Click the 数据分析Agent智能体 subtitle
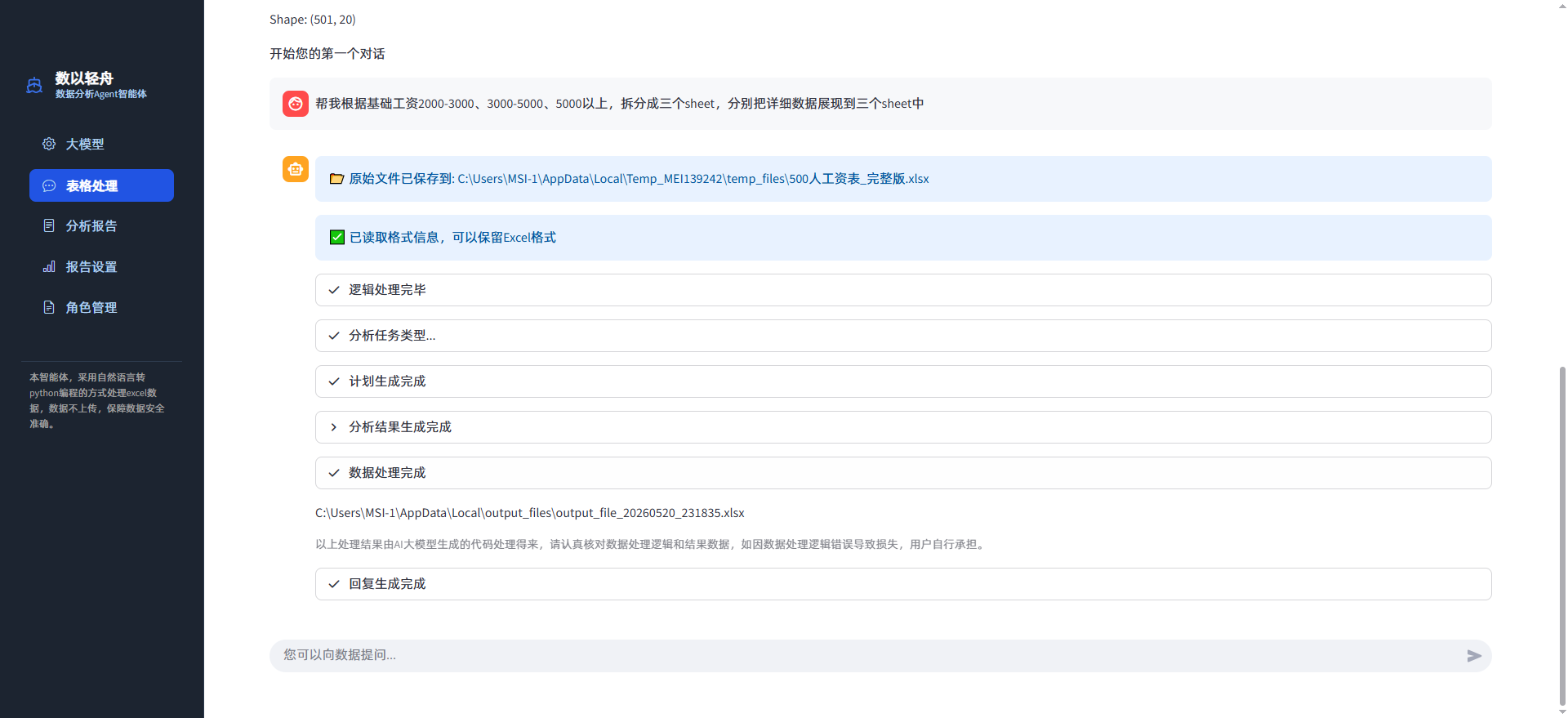The width and height of the screenshot is (1568, 718). click(x=101, y=94)
